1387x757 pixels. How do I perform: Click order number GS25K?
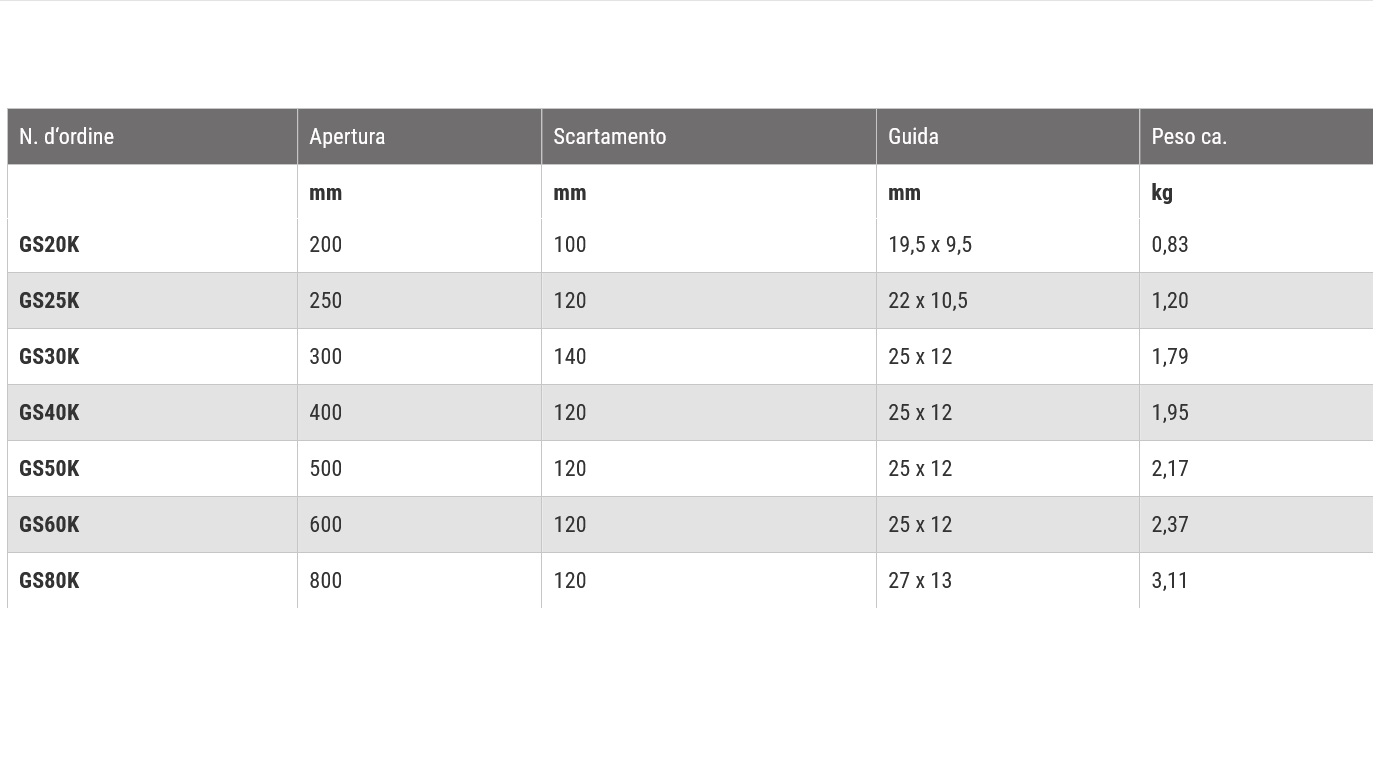pyautogui.click(x=49, y=301)
